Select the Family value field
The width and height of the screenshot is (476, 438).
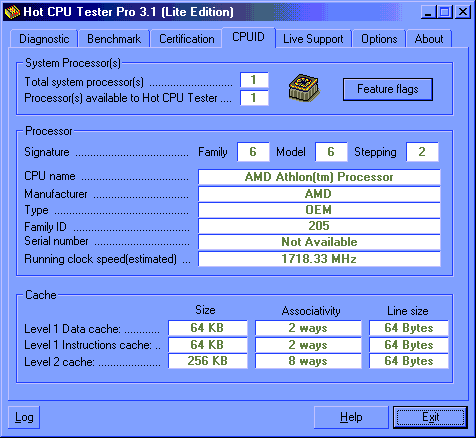(253, 152)
